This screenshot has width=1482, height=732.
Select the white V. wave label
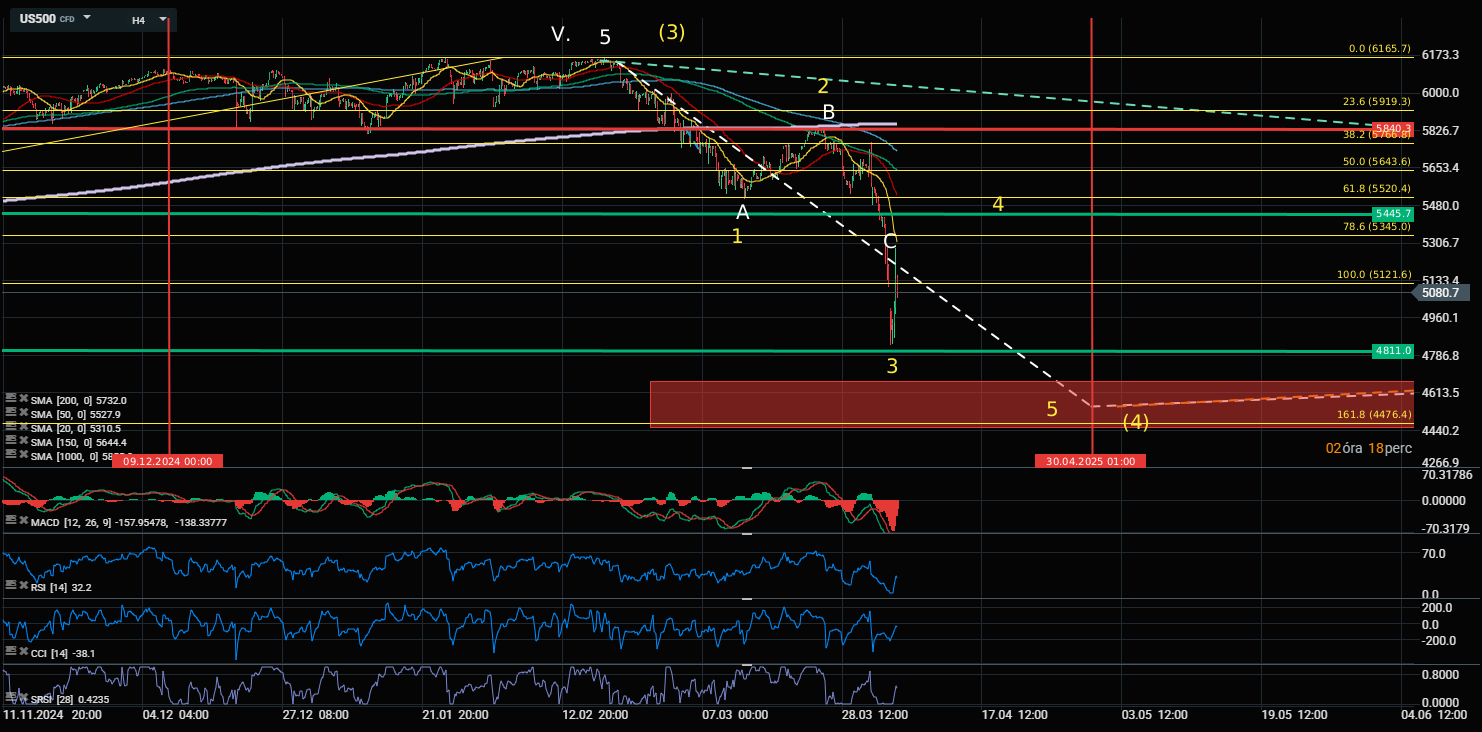(560, 35)
